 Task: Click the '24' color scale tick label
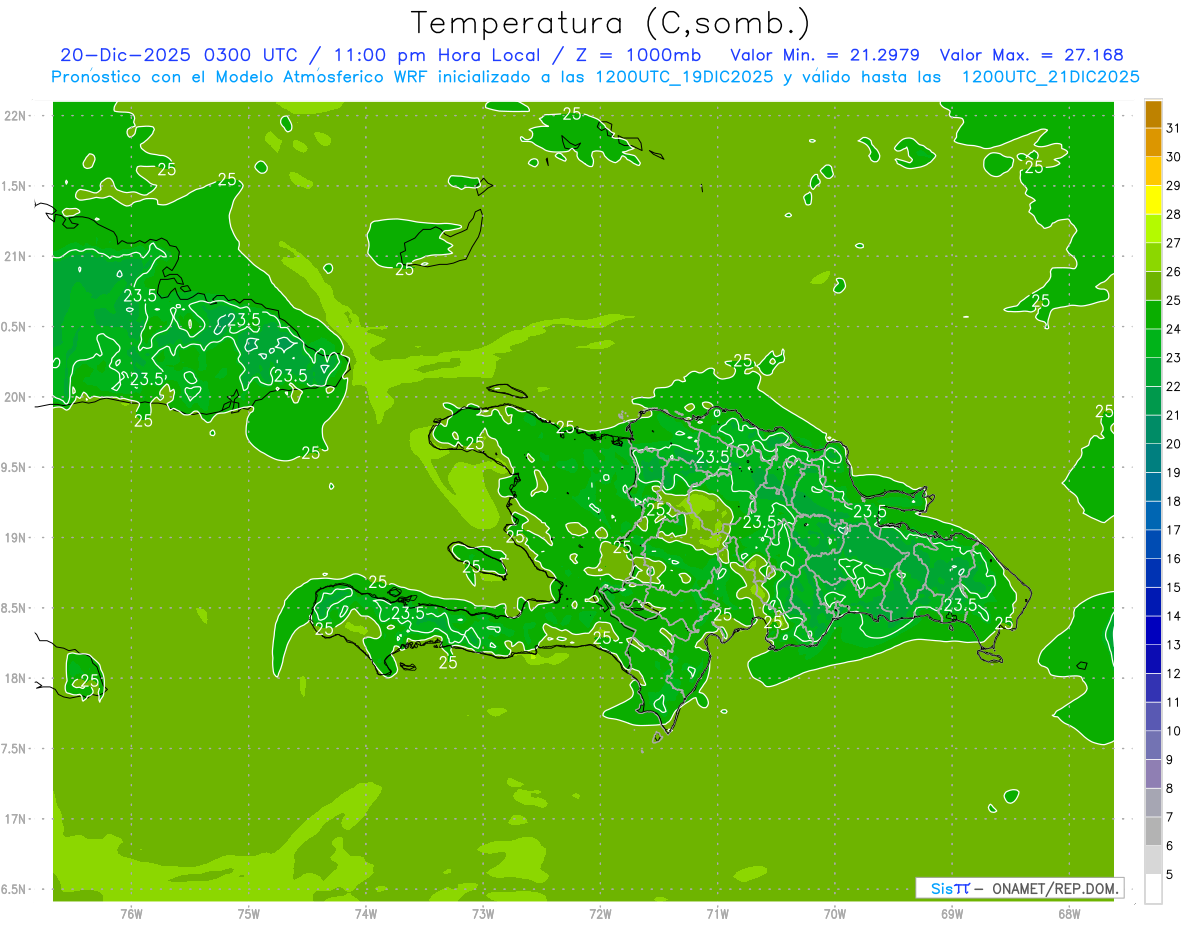pyautogui.click(x=1174, y=329)
